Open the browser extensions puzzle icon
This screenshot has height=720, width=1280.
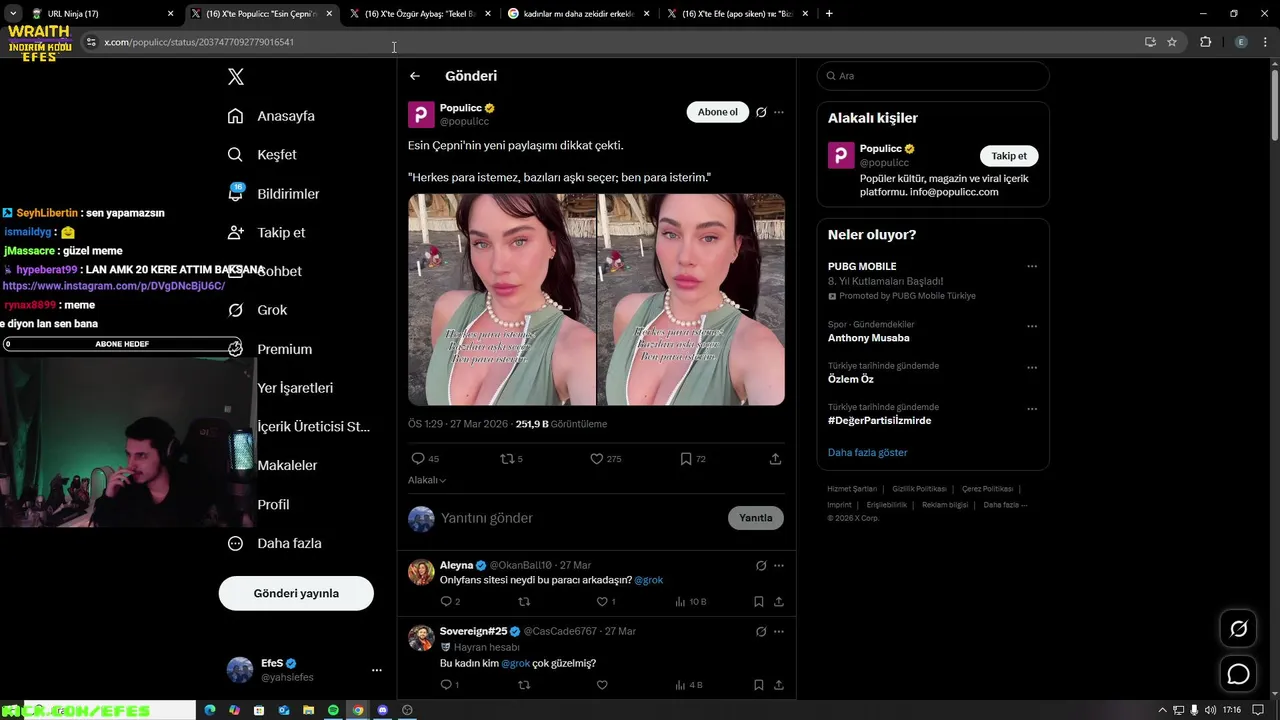1205,42
